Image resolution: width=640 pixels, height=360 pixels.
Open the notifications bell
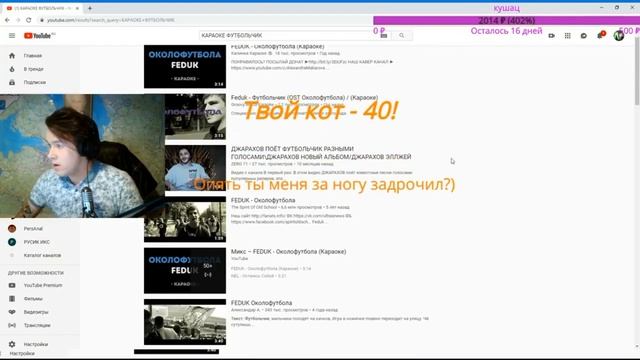600,36
